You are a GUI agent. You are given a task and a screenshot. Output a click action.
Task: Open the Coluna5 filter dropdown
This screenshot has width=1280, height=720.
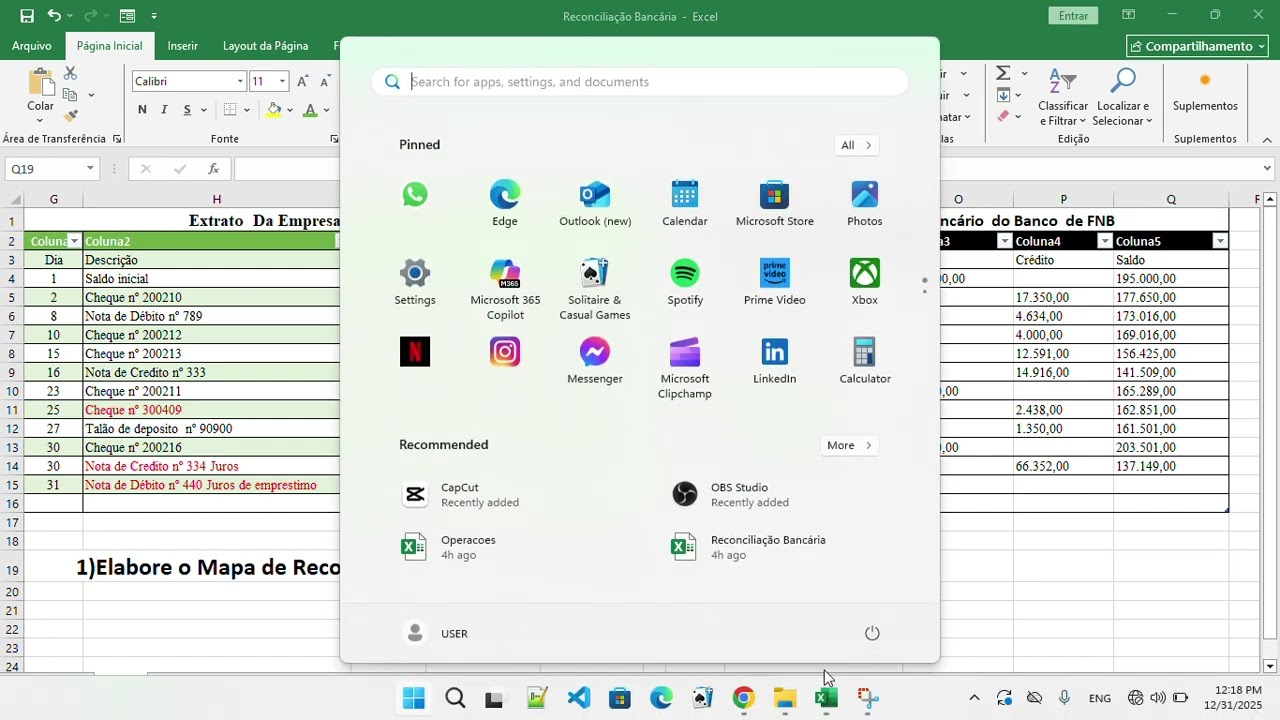pos(1220,241)
